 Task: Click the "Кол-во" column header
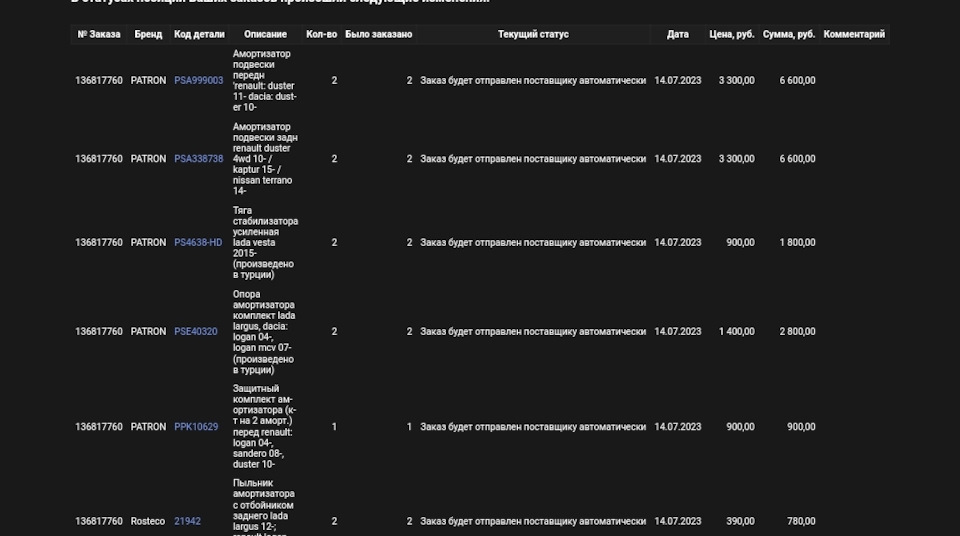coord(321,34)
